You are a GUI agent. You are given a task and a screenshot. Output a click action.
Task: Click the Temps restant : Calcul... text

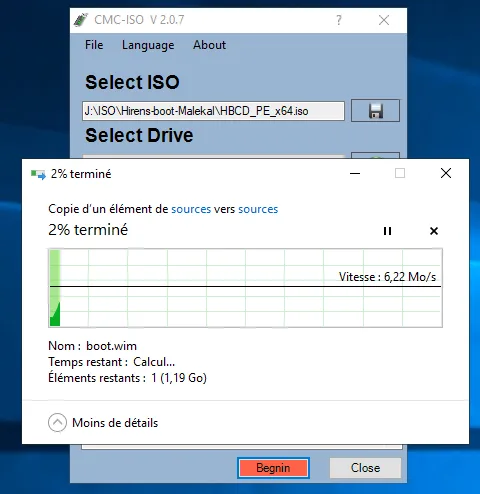click(x=111, y=362)
